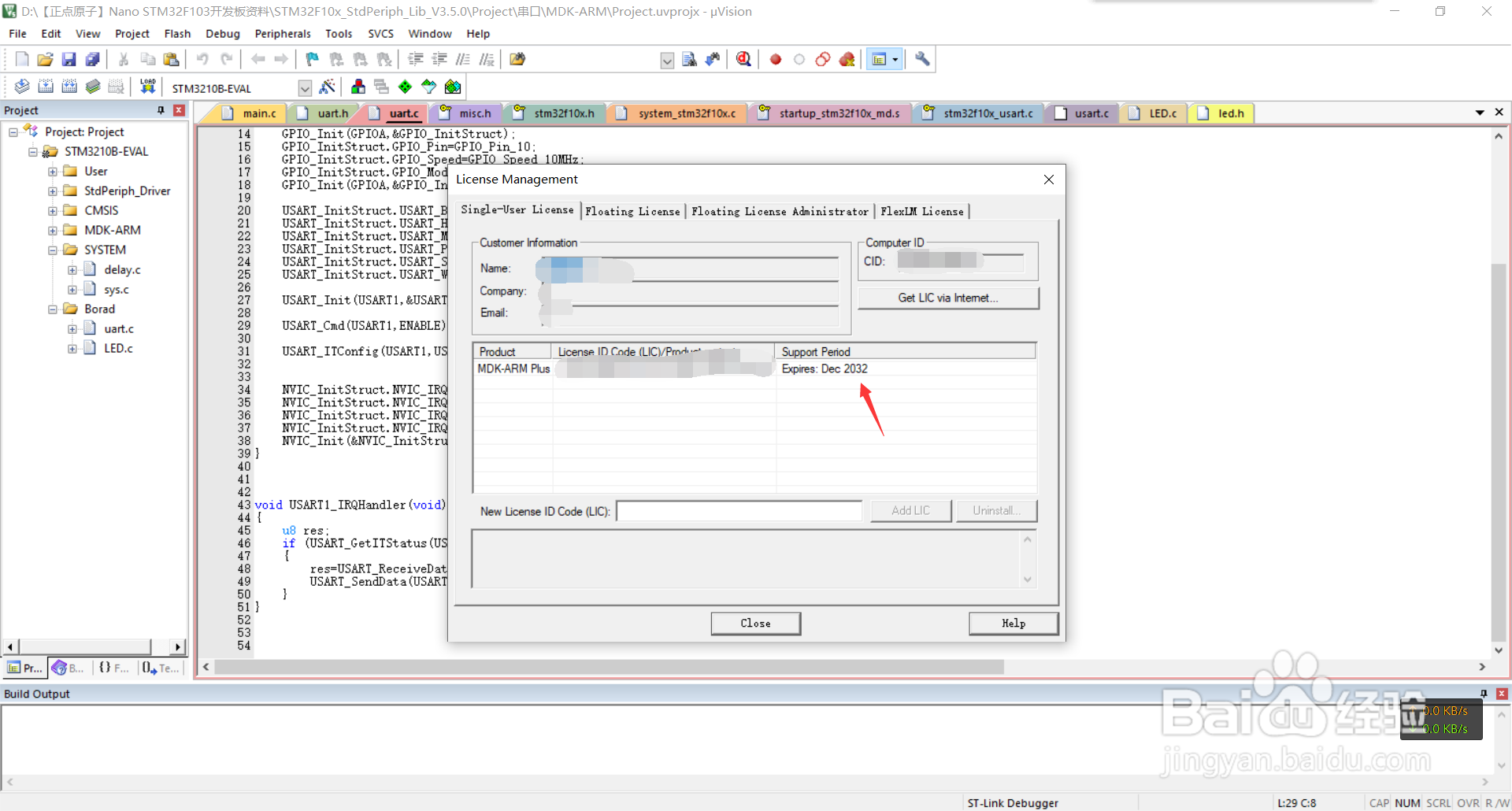The image size is (1512, 811).
Task: Select the Floating License tab
Action: 632,211
